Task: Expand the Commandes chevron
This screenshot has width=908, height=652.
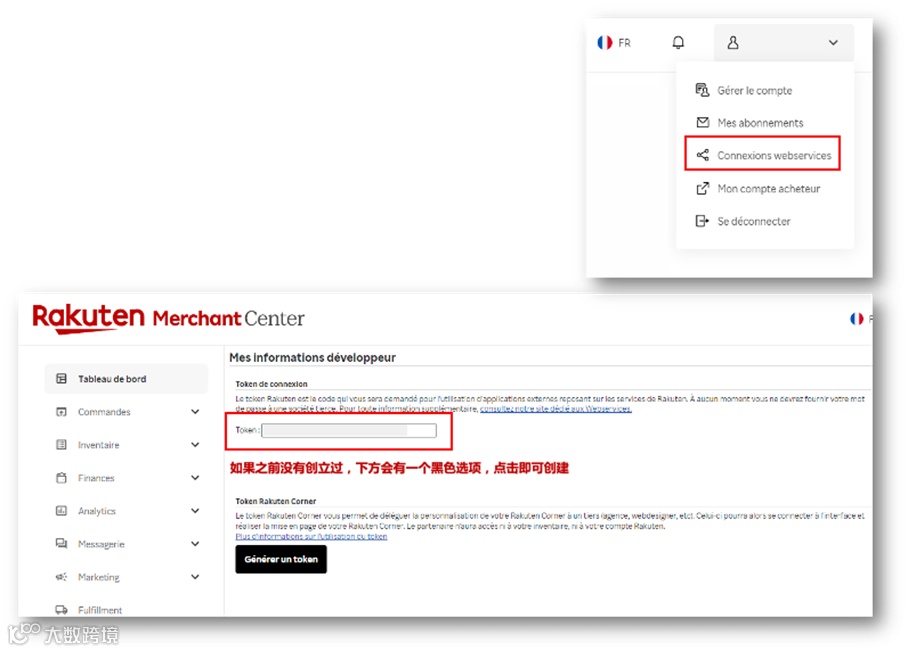Action: click(195, 412)
